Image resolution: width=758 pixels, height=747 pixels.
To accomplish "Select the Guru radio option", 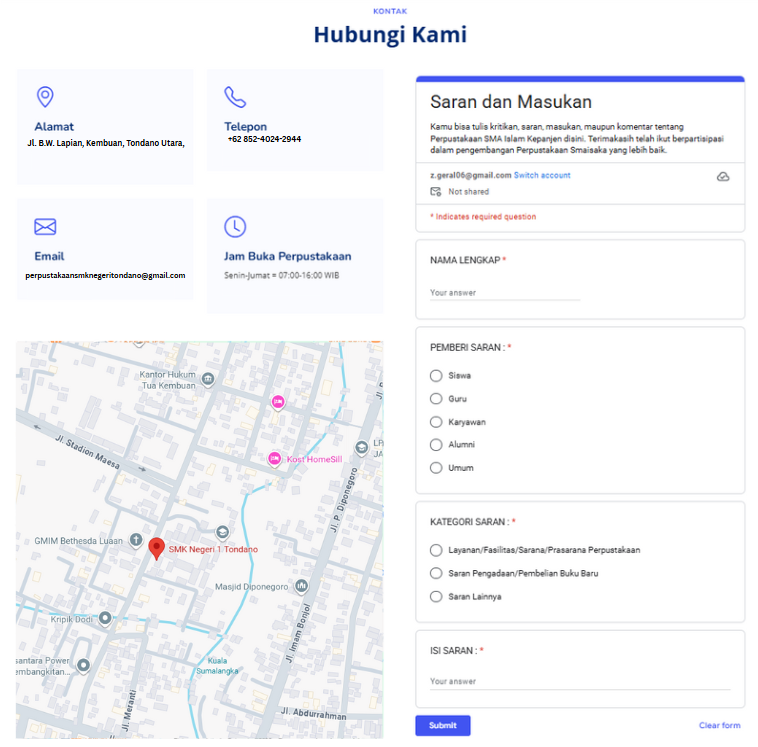I will click(436, 399).
